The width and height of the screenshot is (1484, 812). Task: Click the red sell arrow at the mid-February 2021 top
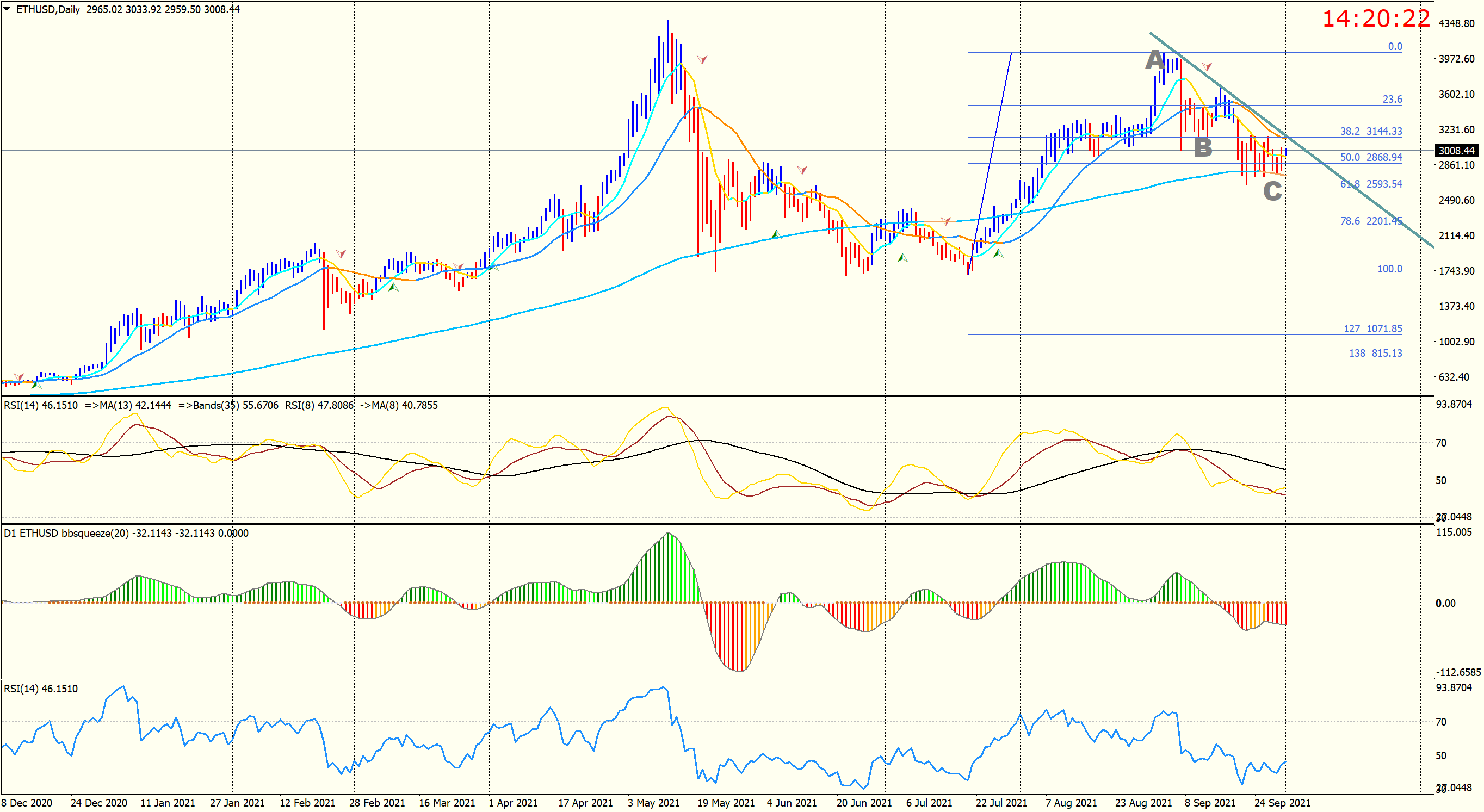click(341, 253)
